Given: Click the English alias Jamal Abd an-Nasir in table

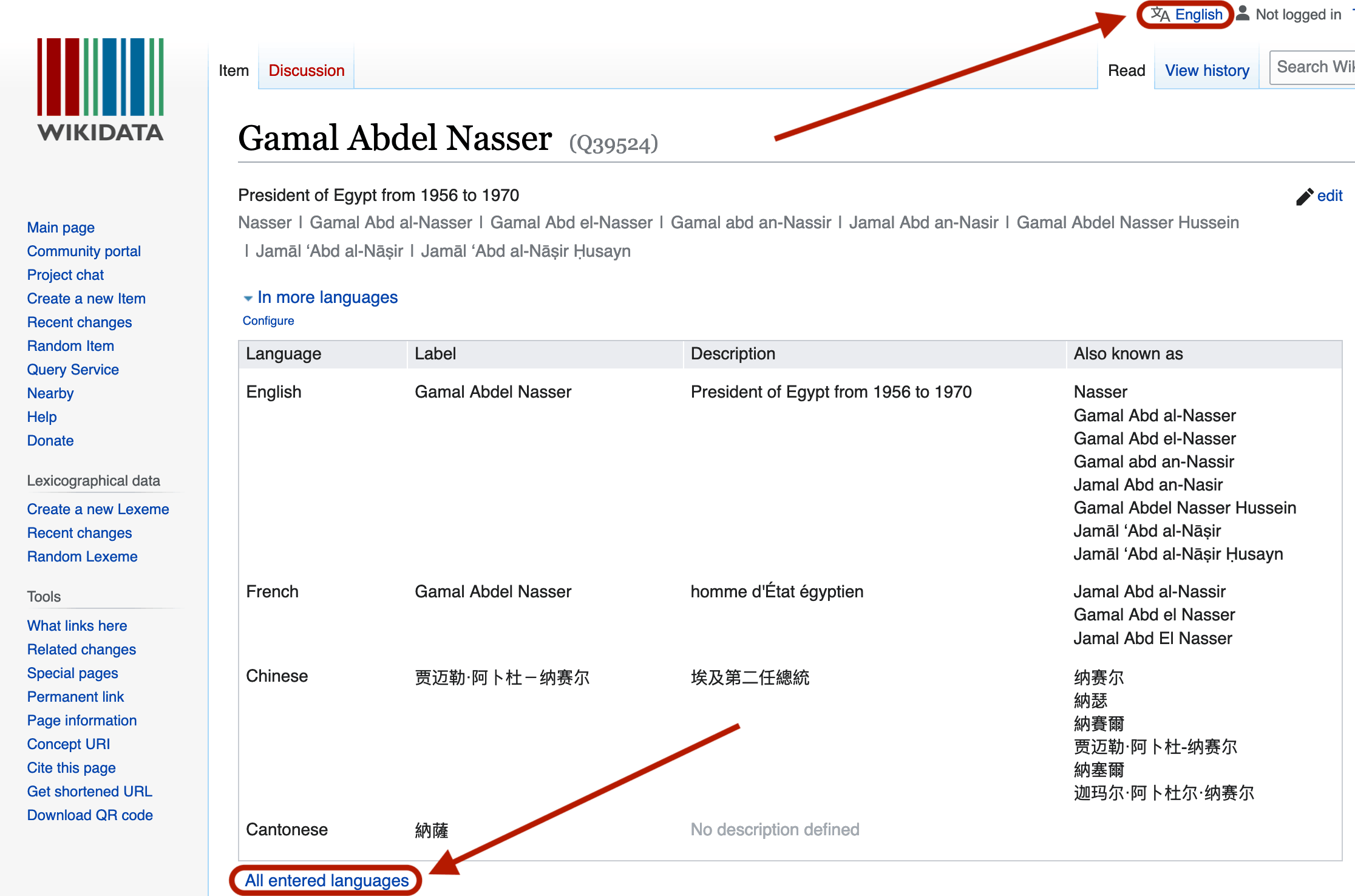Looking at the screenshot, I should coord(1148,484).
